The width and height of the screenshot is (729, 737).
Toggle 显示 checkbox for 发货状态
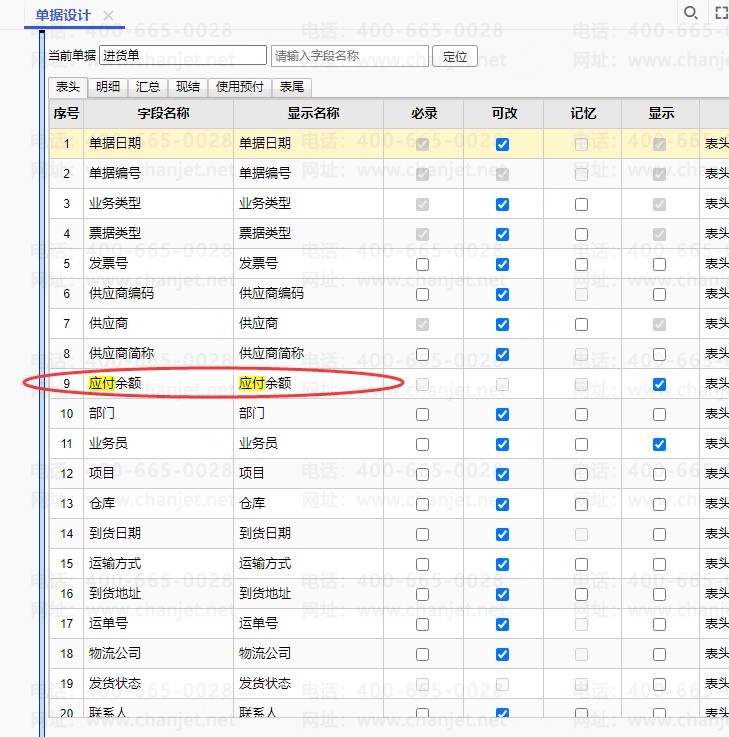pyautogui.click(x=659, y=684)
